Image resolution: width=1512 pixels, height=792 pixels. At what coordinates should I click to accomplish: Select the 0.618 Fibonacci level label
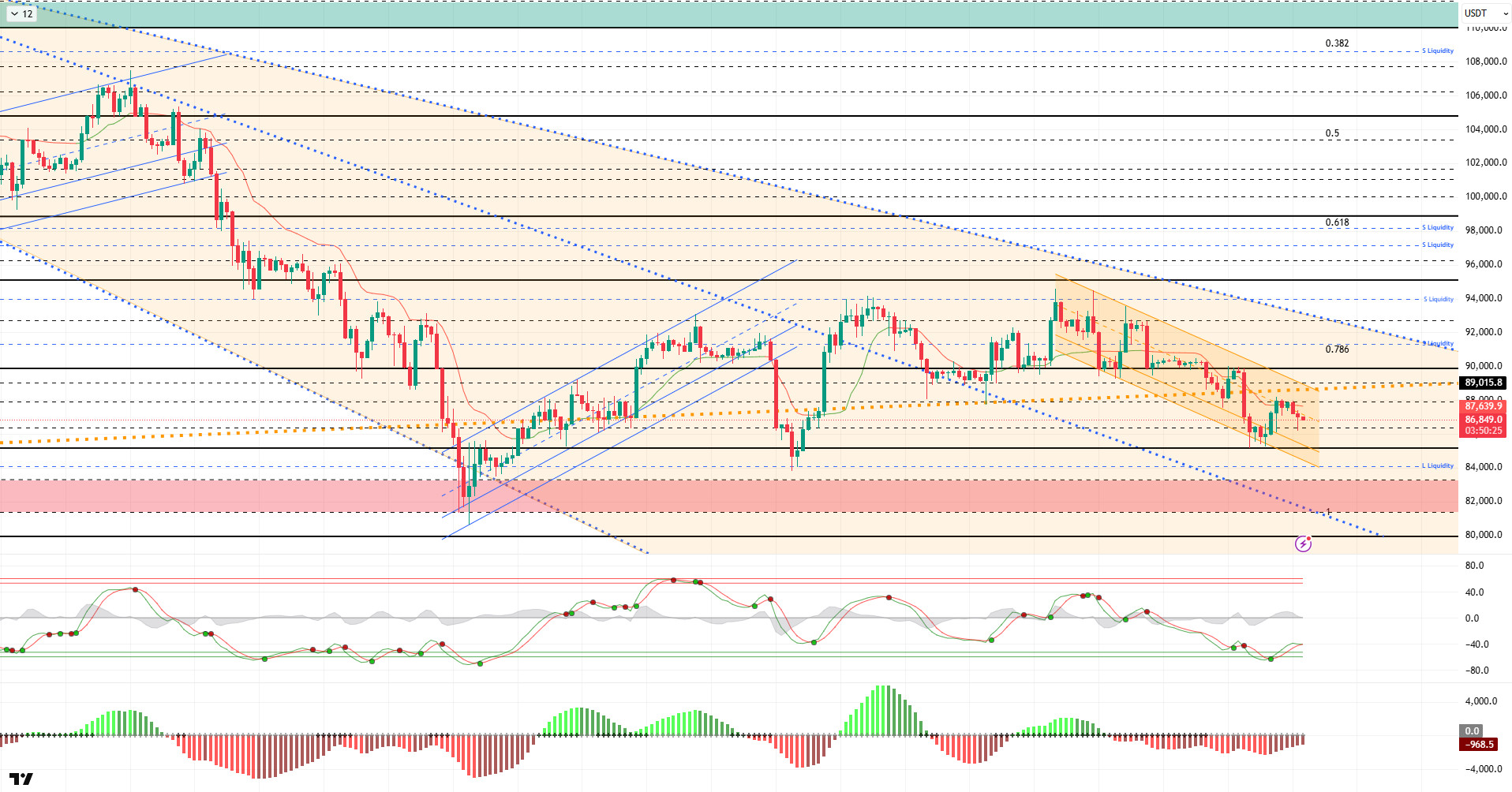(x=1337, y=222)
